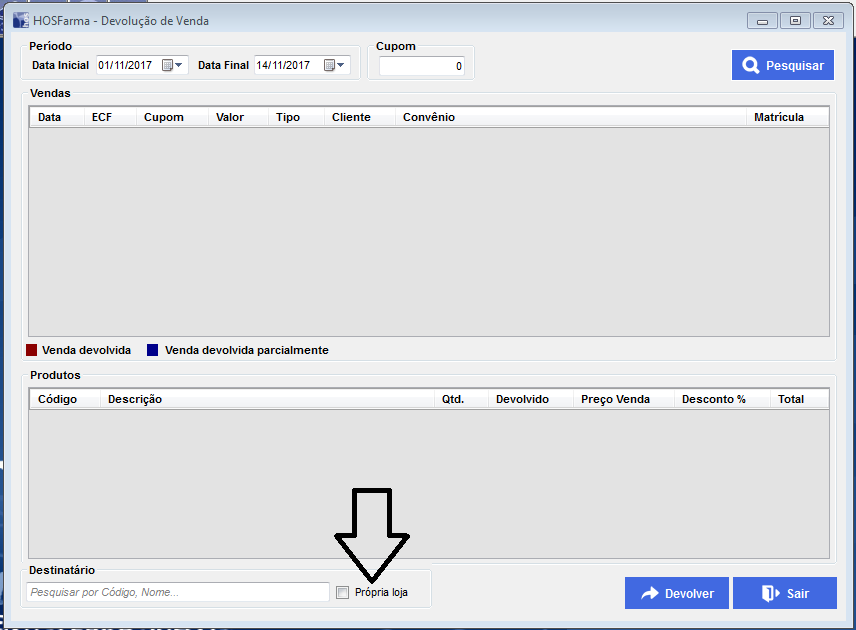Click the Cupom number input field

click(421, 66)
